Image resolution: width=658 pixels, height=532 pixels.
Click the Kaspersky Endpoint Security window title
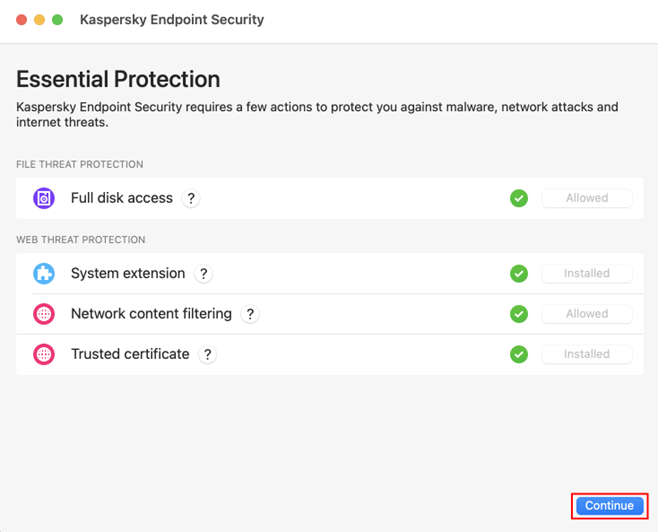pyautogui.click(x=172, y=19)
